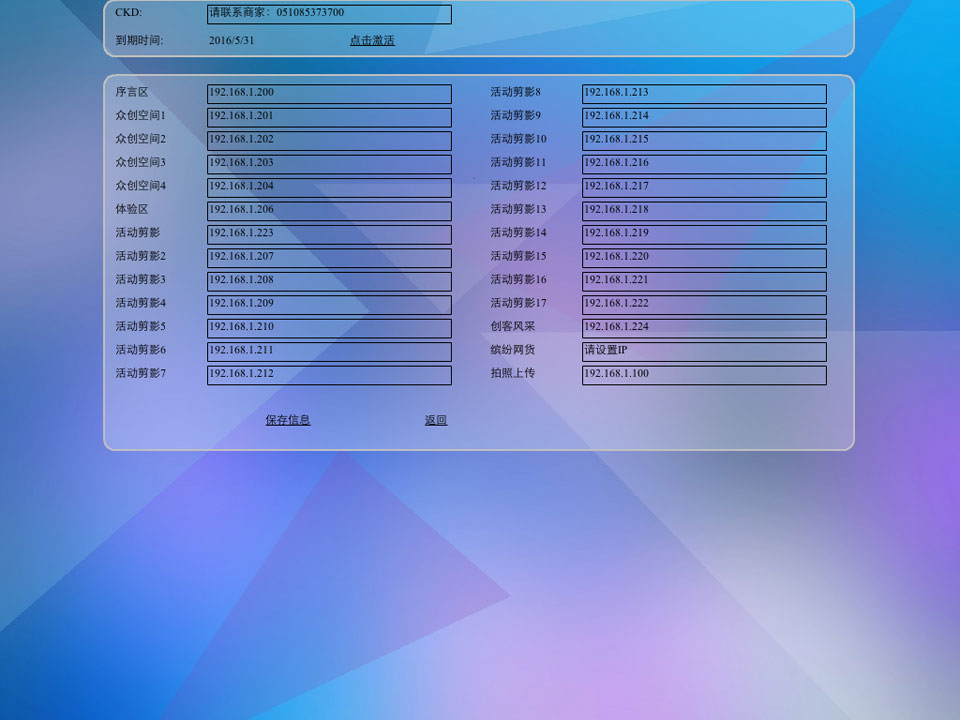
Task: Click the 体验区 label
Action: click(132, 209)
